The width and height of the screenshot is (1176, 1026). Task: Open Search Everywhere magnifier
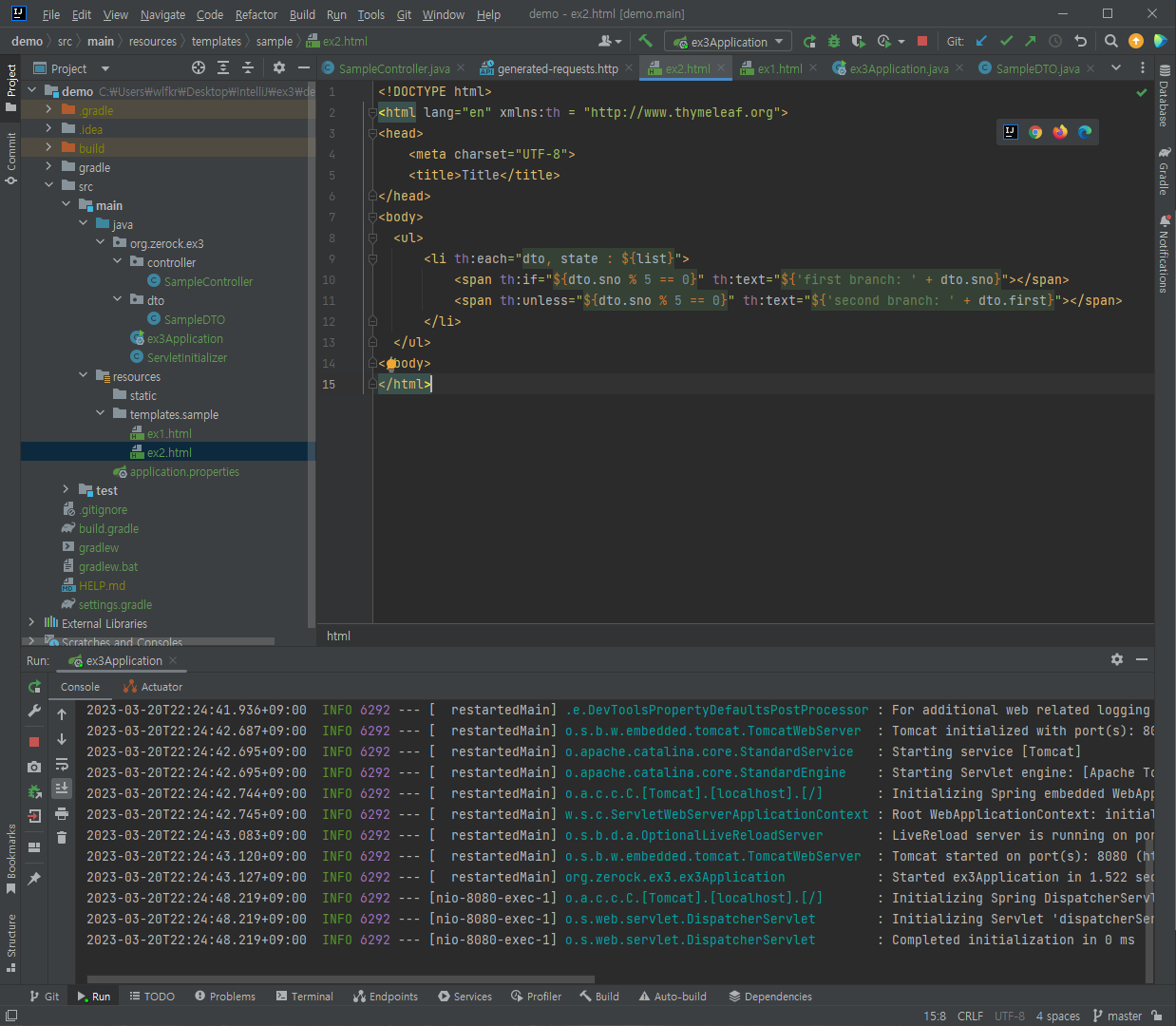coord(1110,41)
